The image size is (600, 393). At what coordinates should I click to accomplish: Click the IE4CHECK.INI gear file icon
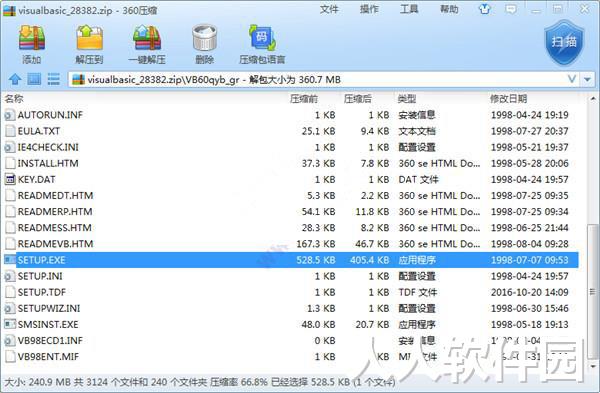10,147
